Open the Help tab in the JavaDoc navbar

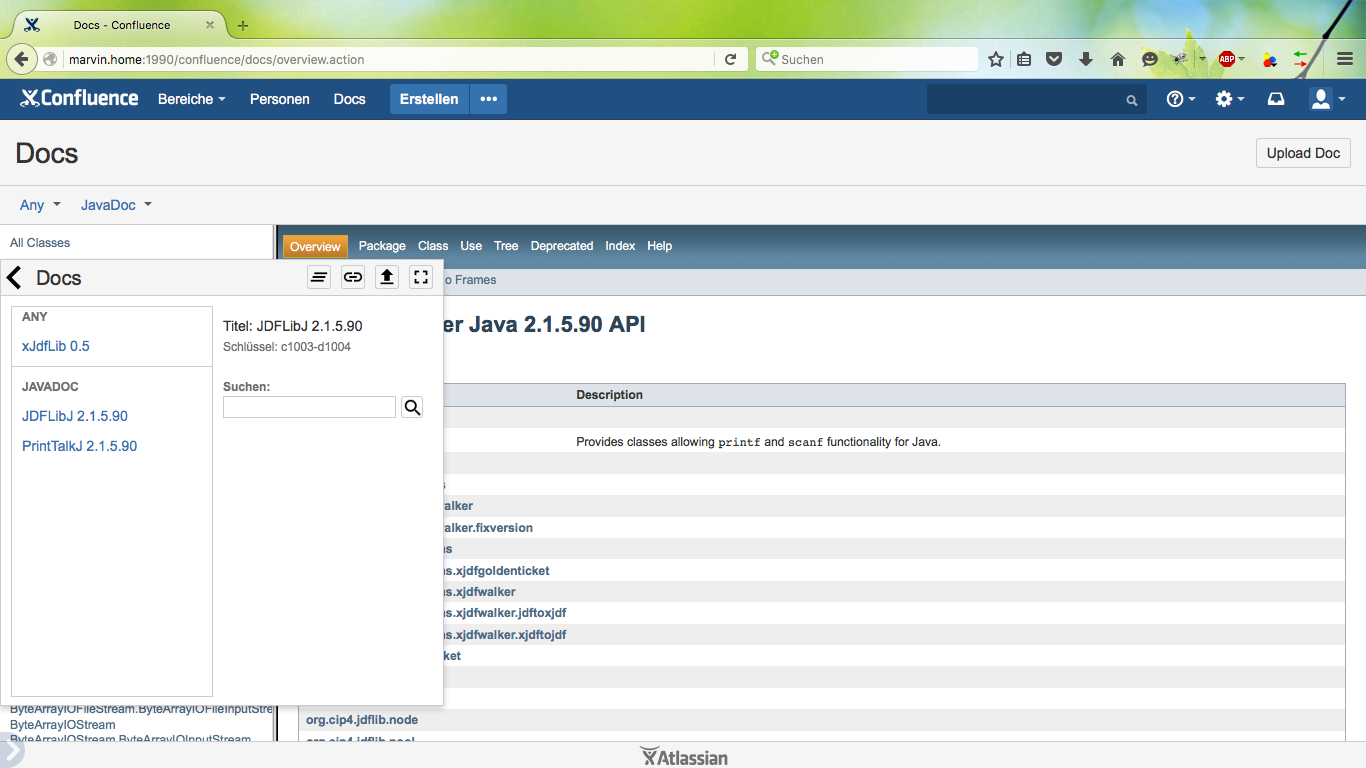click(659, 246)
